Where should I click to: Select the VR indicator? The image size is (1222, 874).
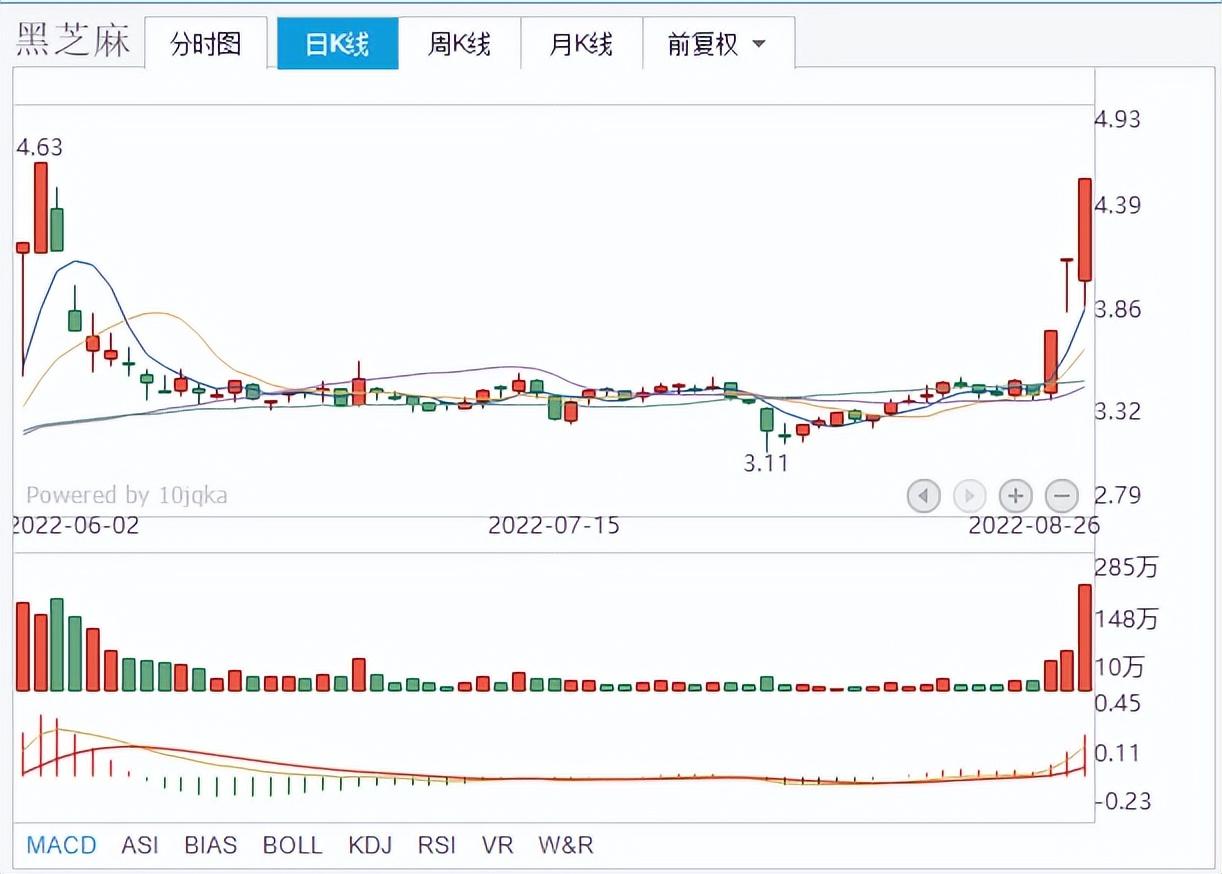[x=497, y=845]
